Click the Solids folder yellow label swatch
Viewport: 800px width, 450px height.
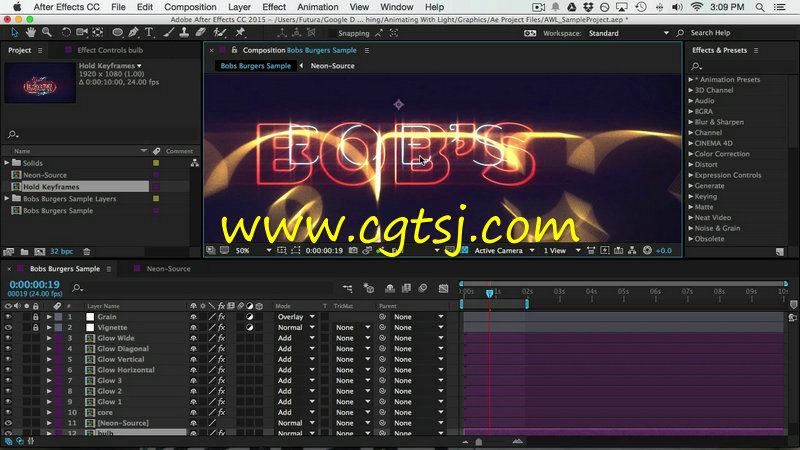(x=156, y=163)
